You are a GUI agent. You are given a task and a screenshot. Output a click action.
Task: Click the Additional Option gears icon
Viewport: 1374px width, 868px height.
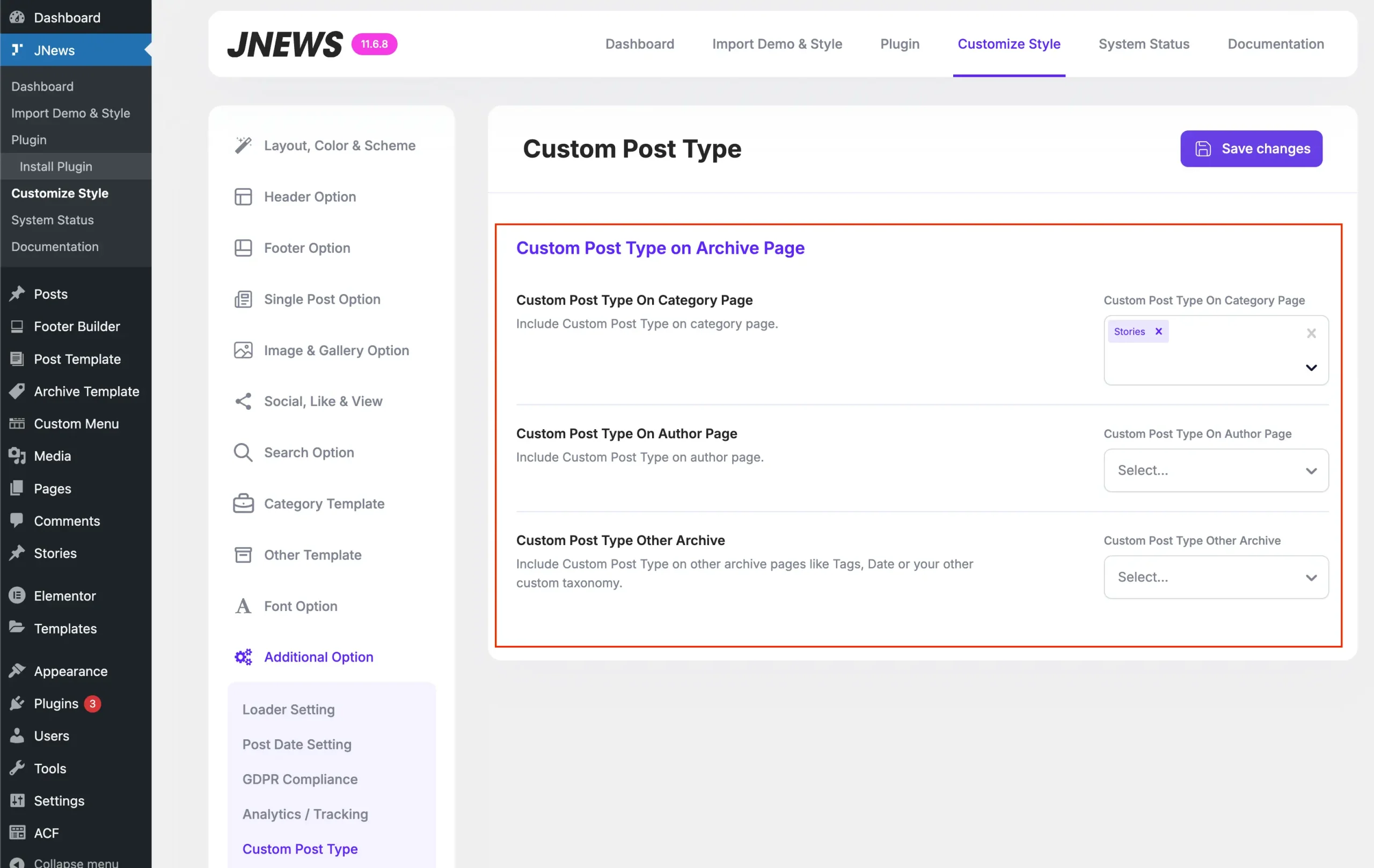[x=243, y=657]
